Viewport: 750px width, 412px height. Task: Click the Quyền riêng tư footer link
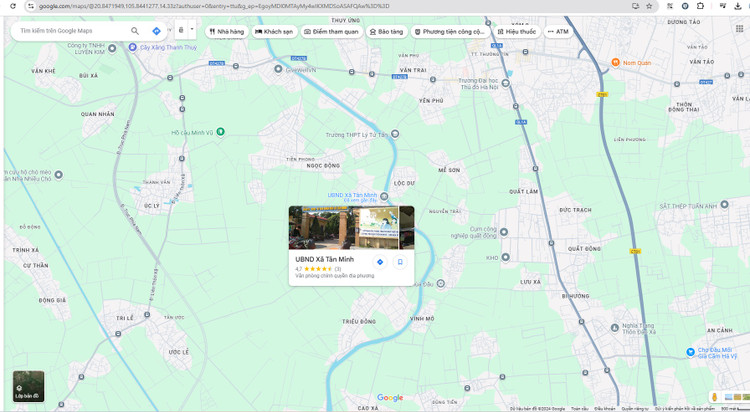635,409
